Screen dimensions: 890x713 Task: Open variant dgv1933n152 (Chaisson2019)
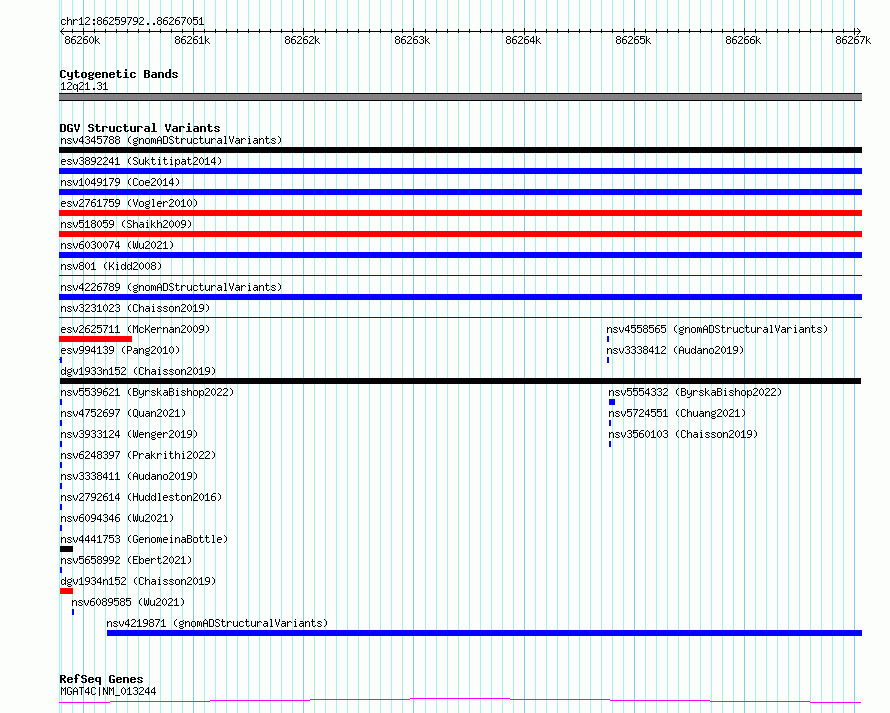138,371
